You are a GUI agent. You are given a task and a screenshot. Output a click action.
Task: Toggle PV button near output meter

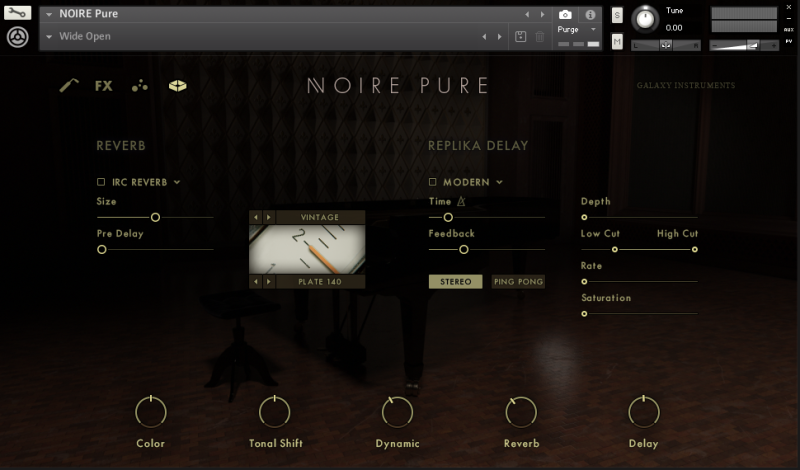click(789, 41)
